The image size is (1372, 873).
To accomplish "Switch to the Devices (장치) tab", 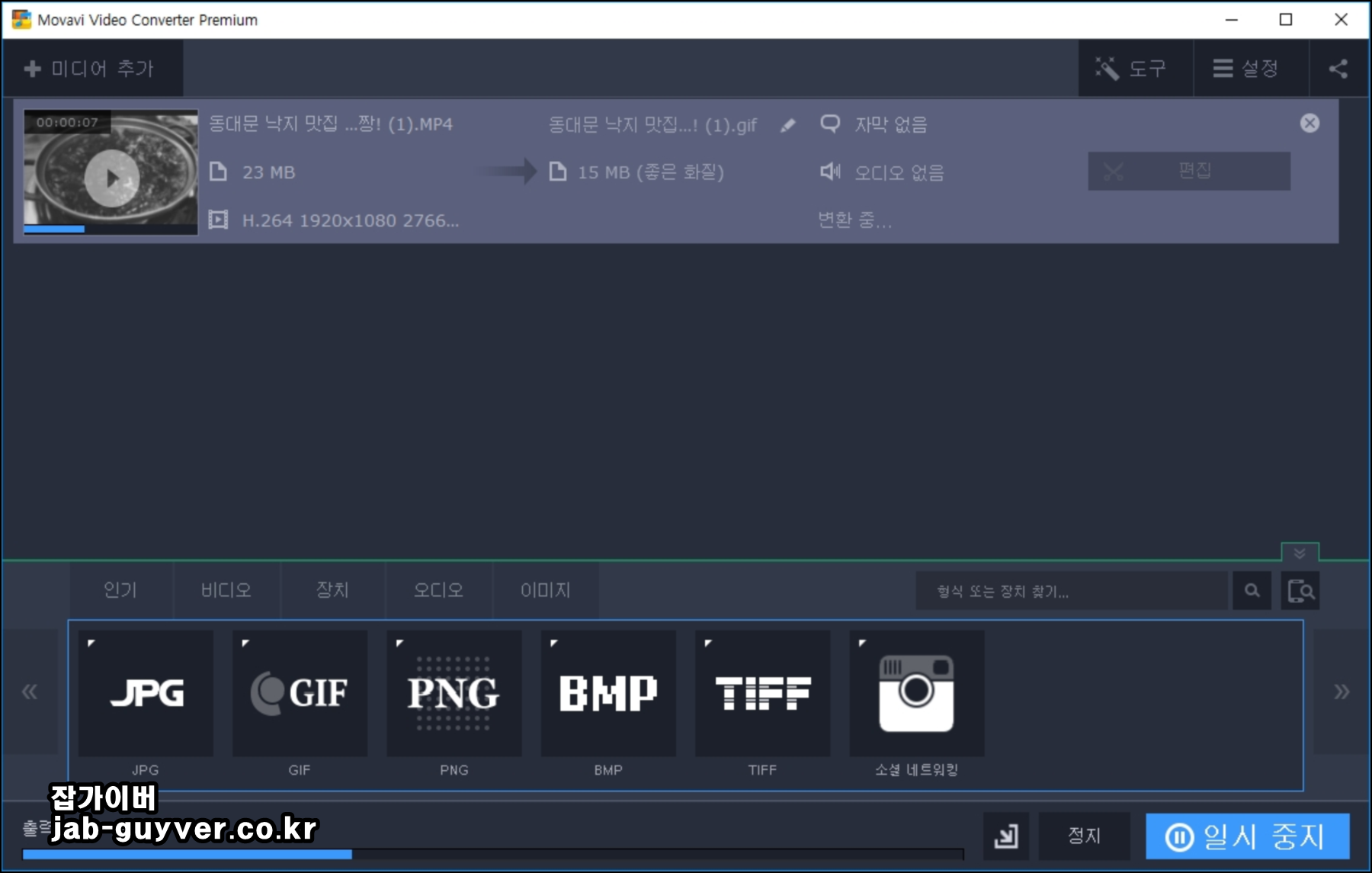I will tap(332, 589).
